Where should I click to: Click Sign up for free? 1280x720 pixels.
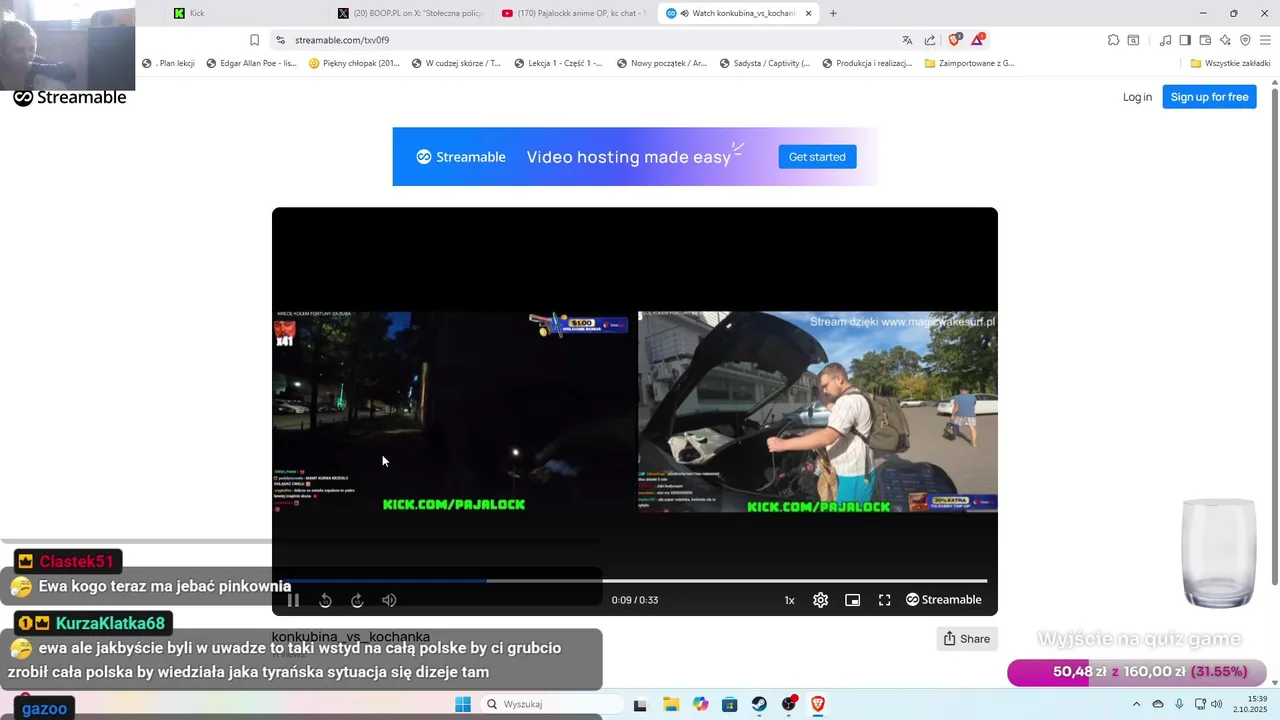[1209, 97]
